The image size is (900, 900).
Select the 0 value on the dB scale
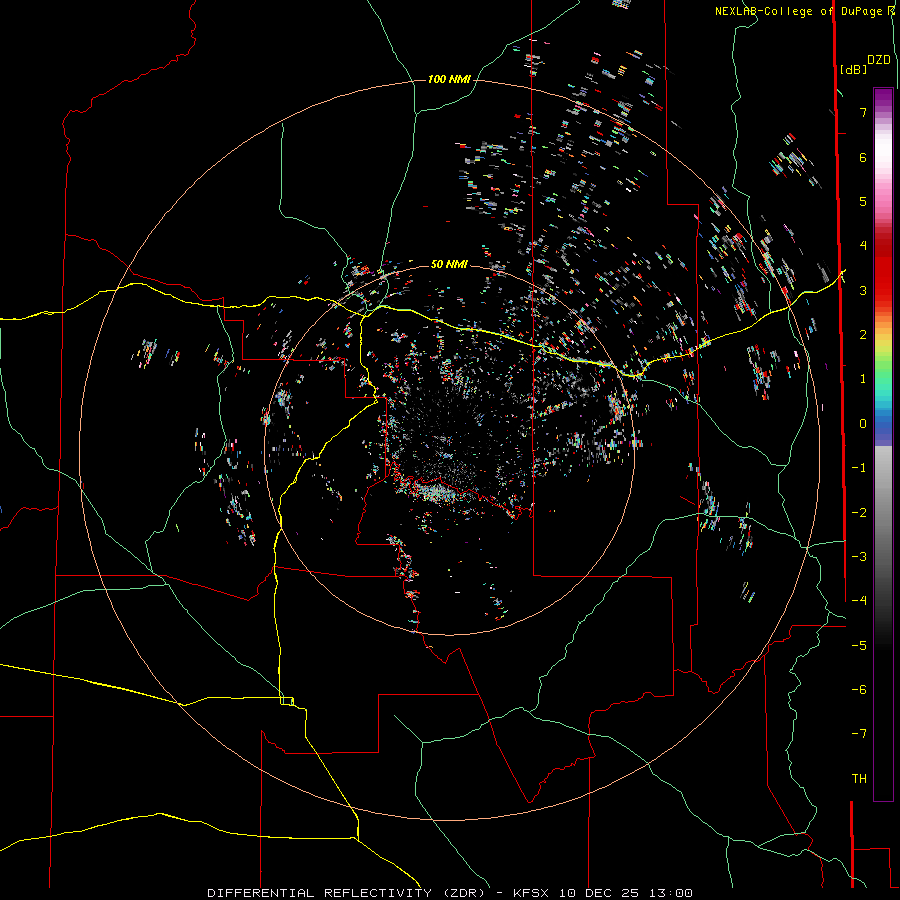pyautogui.click(x=863, y=424)
